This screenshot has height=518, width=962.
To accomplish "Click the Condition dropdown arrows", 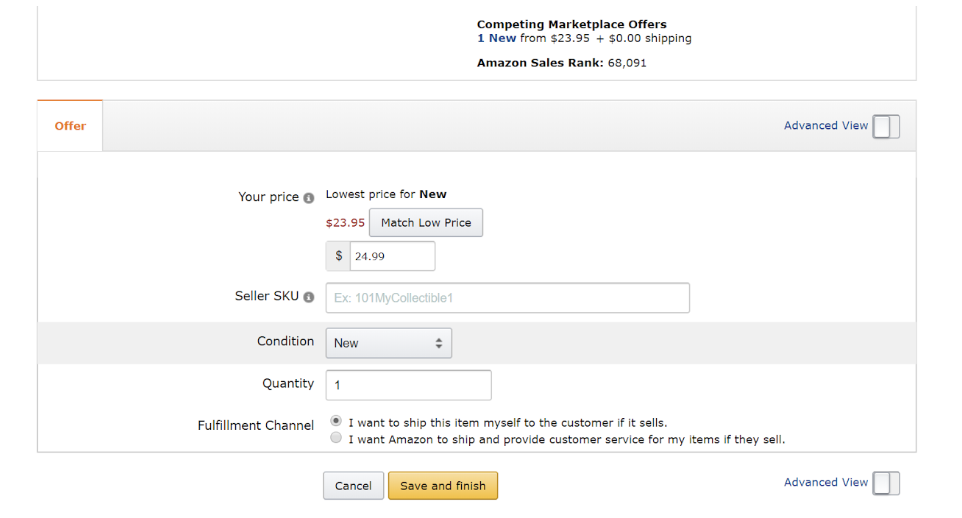I will tap(439, 343).
